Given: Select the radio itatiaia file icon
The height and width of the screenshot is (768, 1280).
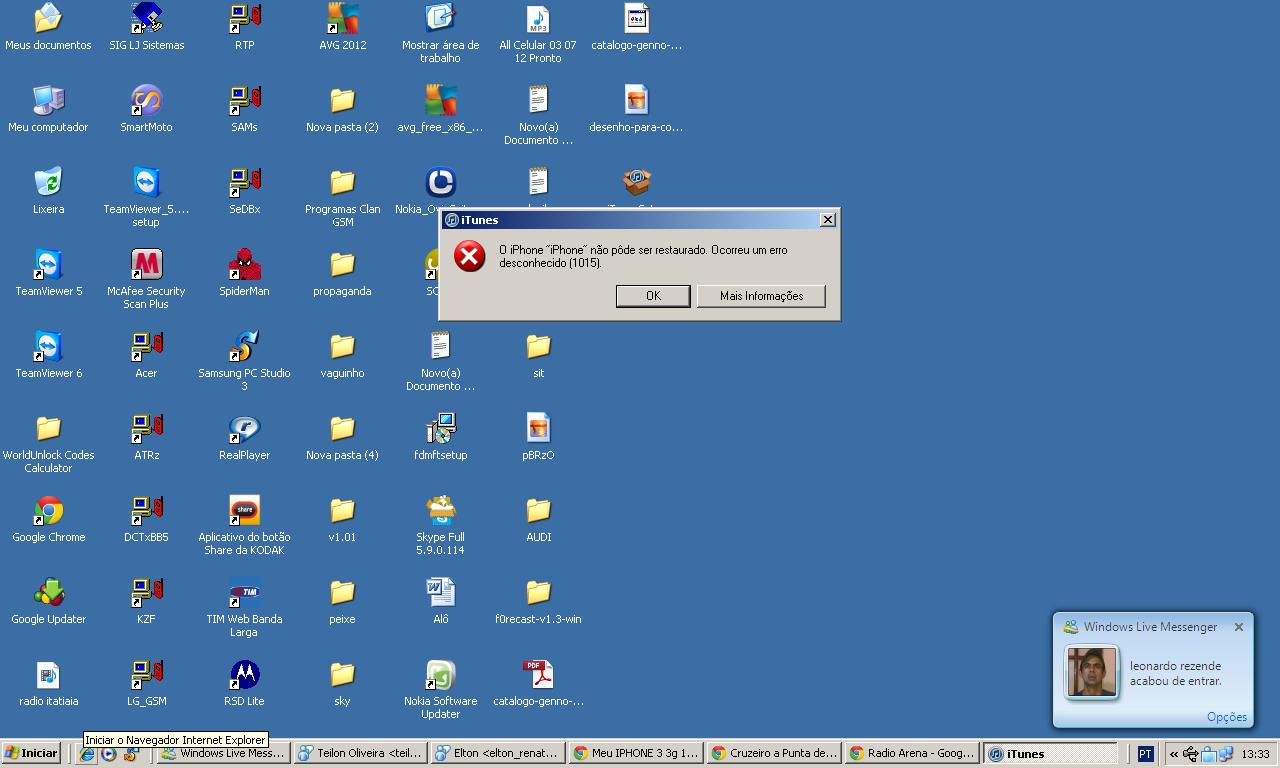Looking at the screenshot, I should click(48, 674).
